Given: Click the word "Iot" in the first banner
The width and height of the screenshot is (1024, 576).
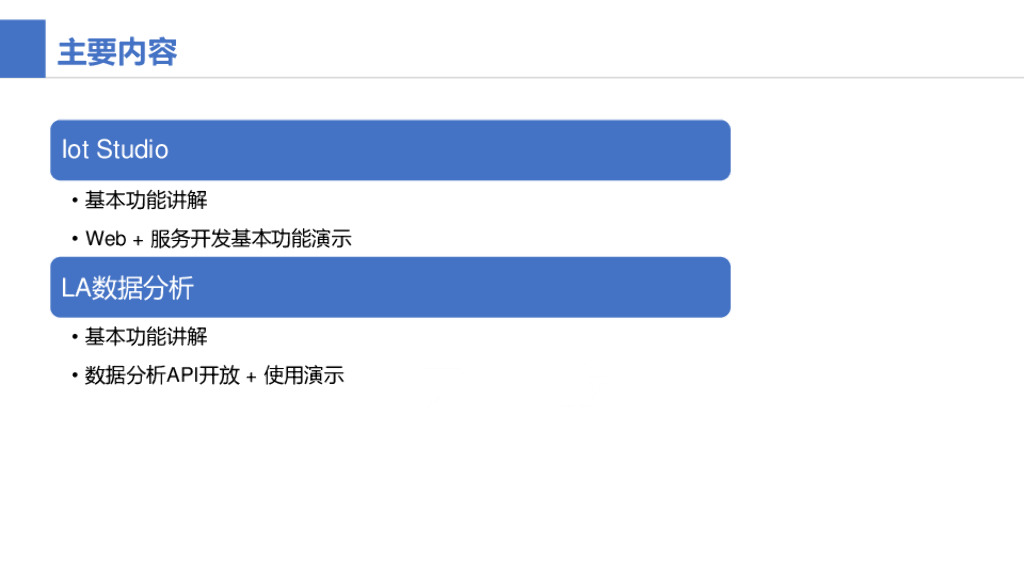Looking at the screenshot, I should point(75,150).
